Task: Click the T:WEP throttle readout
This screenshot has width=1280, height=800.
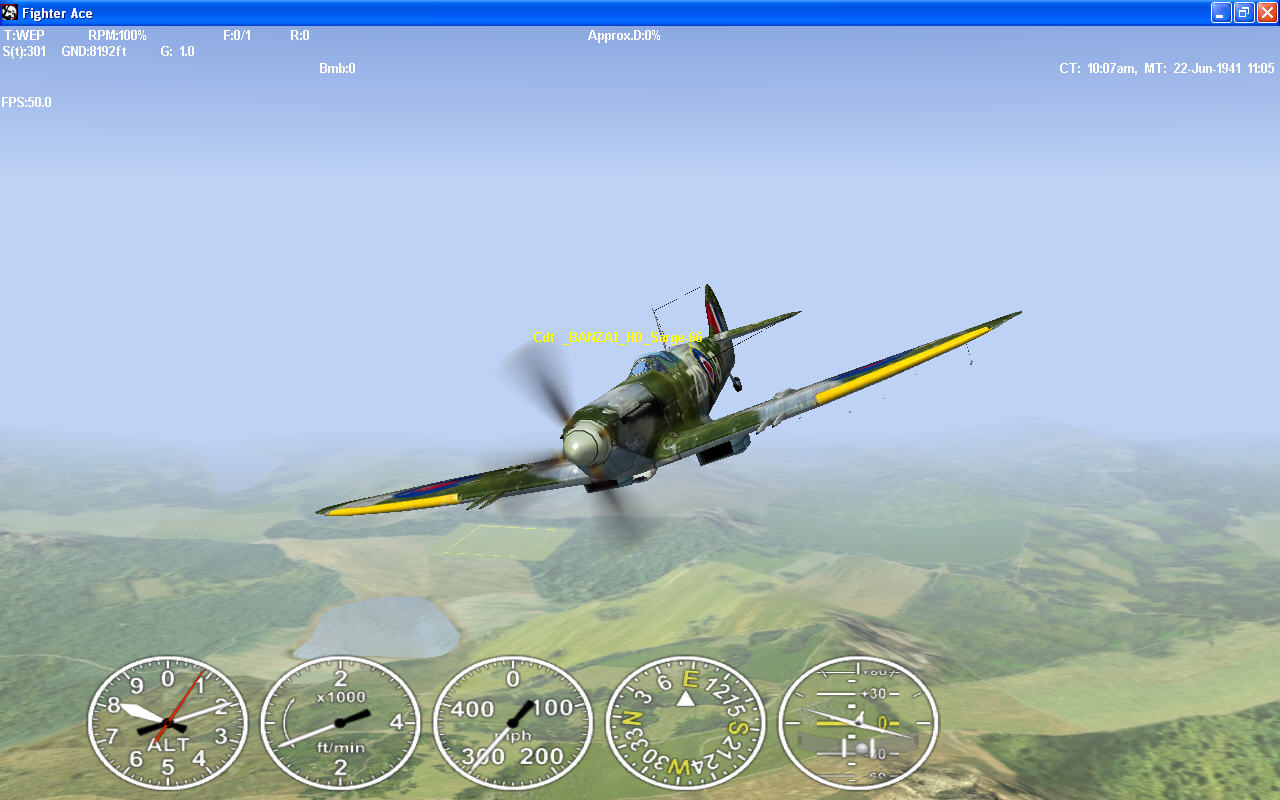Action: (x=24, y=36)
